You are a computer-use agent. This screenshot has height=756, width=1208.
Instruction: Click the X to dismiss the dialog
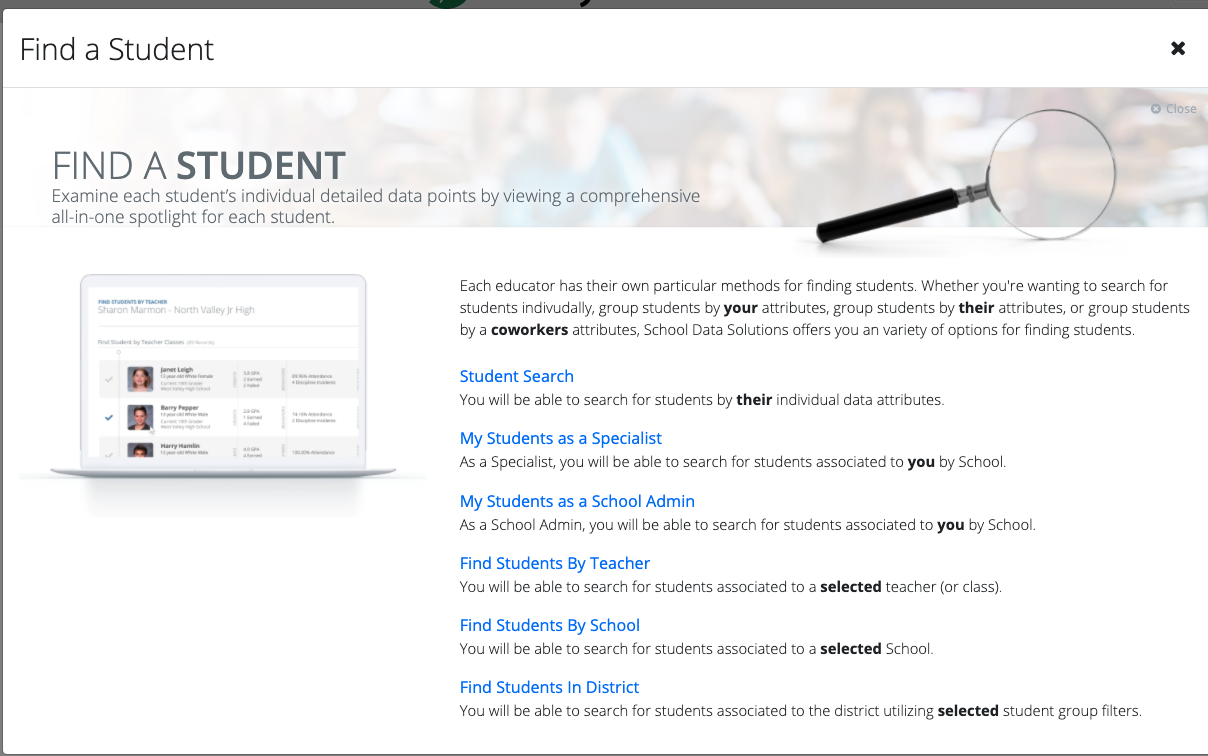tap(1178, 48)
